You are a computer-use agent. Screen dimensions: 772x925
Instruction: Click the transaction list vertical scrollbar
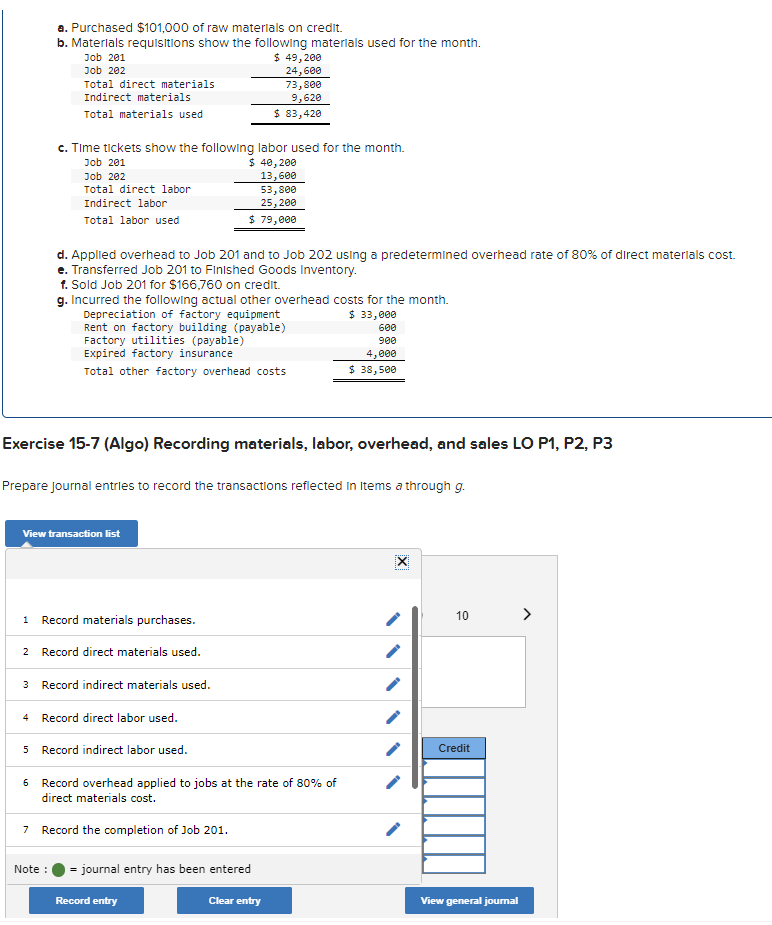click(415, 697)
